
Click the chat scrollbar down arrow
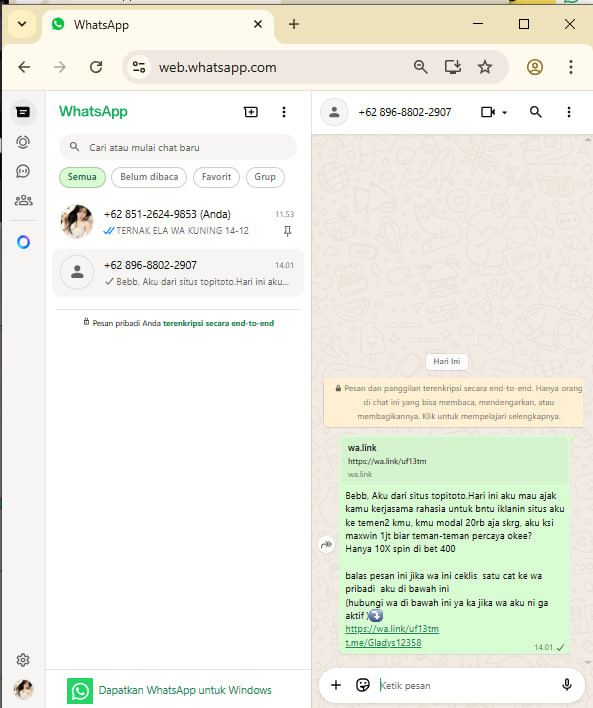pyautogui.click(x=588, y=662)
